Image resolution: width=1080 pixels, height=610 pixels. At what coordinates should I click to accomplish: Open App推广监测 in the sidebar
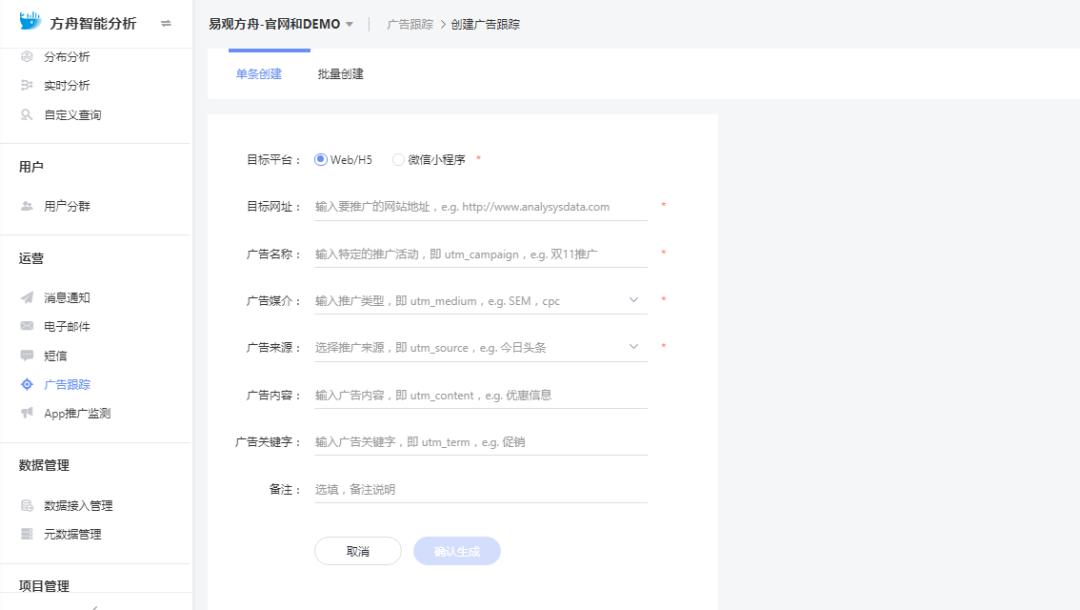pos(77,413)
